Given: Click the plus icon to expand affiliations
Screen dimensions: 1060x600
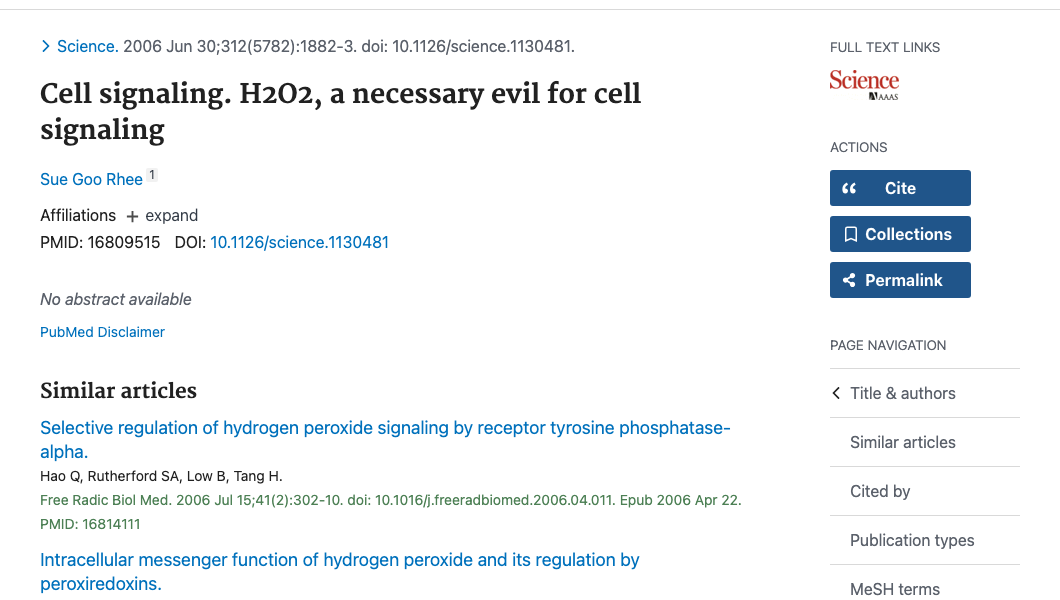Looking at the screenshot, I should 134,215.
